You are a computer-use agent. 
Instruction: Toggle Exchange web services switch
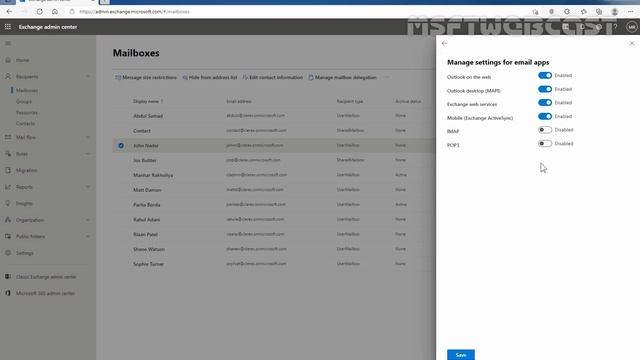[x=545, y=102]
